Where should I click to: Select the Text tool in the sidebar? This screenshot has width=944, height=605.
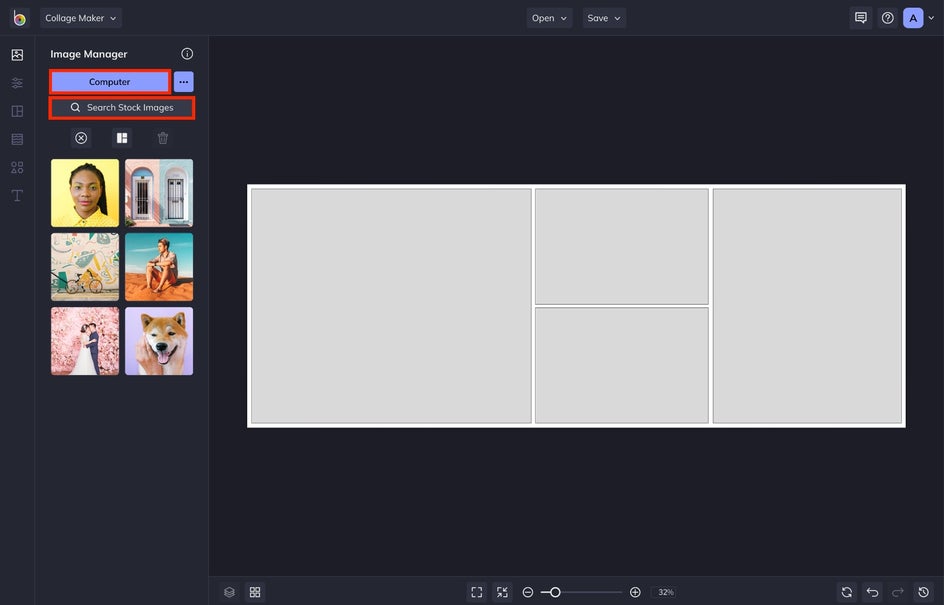(x=16, y=195)
